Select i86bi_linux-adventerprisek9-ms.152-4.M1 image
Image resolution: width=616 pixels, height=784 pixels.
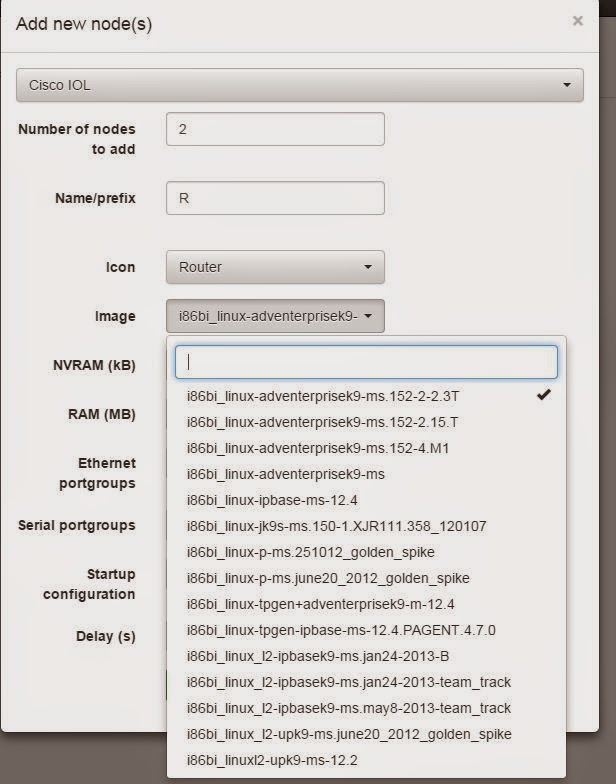click(x=366, y=448)
